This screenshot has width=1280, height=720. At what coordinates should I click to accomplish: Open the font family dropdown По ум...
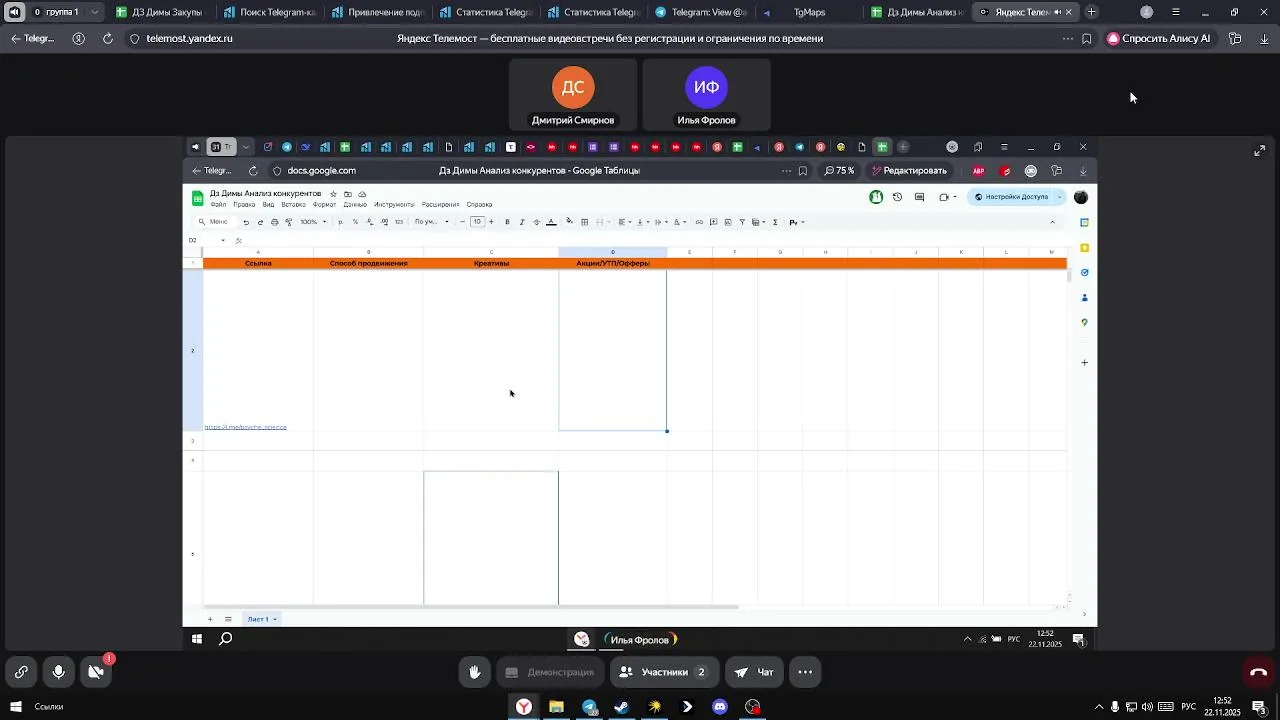click(x=432, y=222)
